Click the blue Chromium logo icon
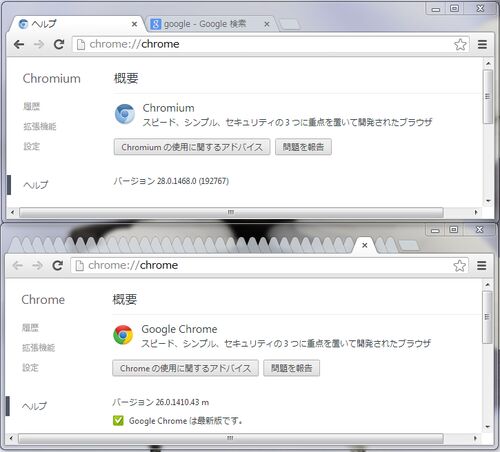The image size is (500, 452). click(125, 114)
